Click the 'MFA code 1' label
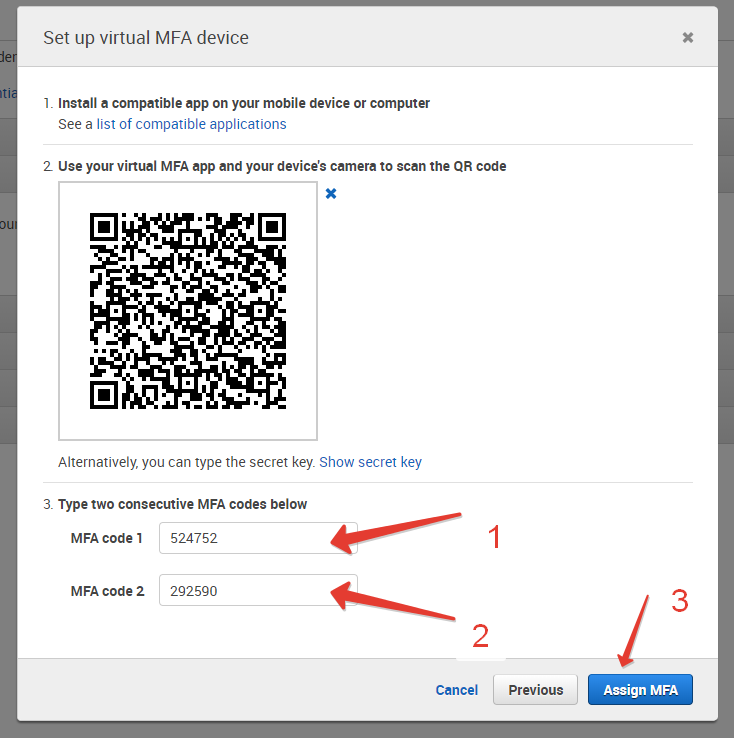 point(106,538)
